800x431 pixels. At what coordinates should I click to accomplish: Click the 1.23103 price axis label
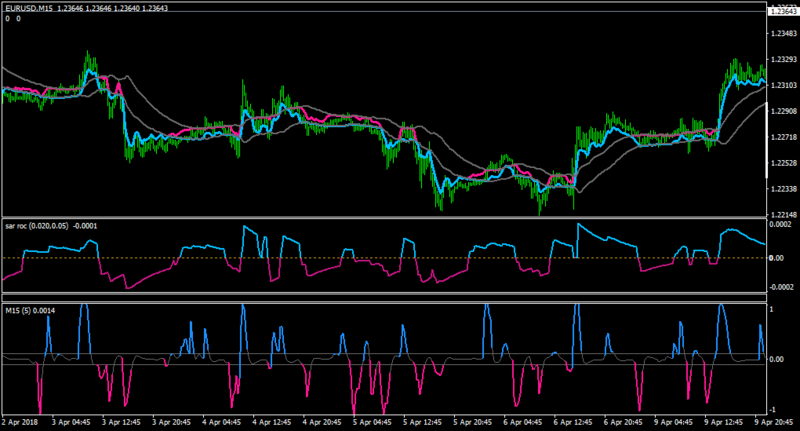tap(784, 85)
